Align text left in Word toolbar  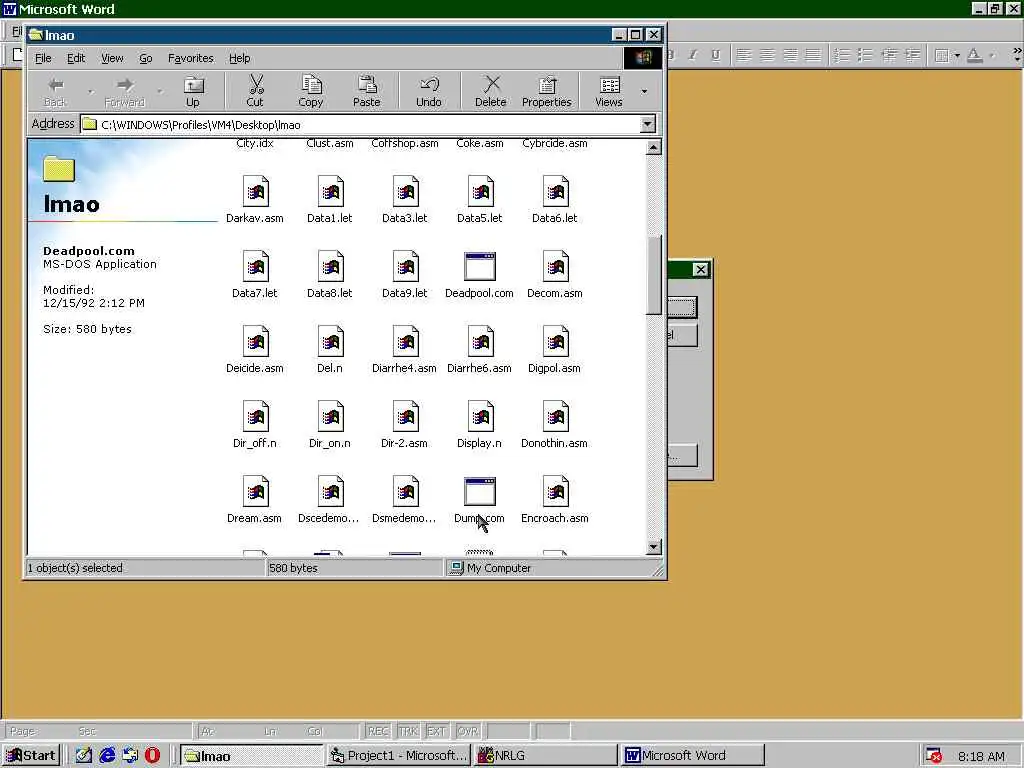743,56
